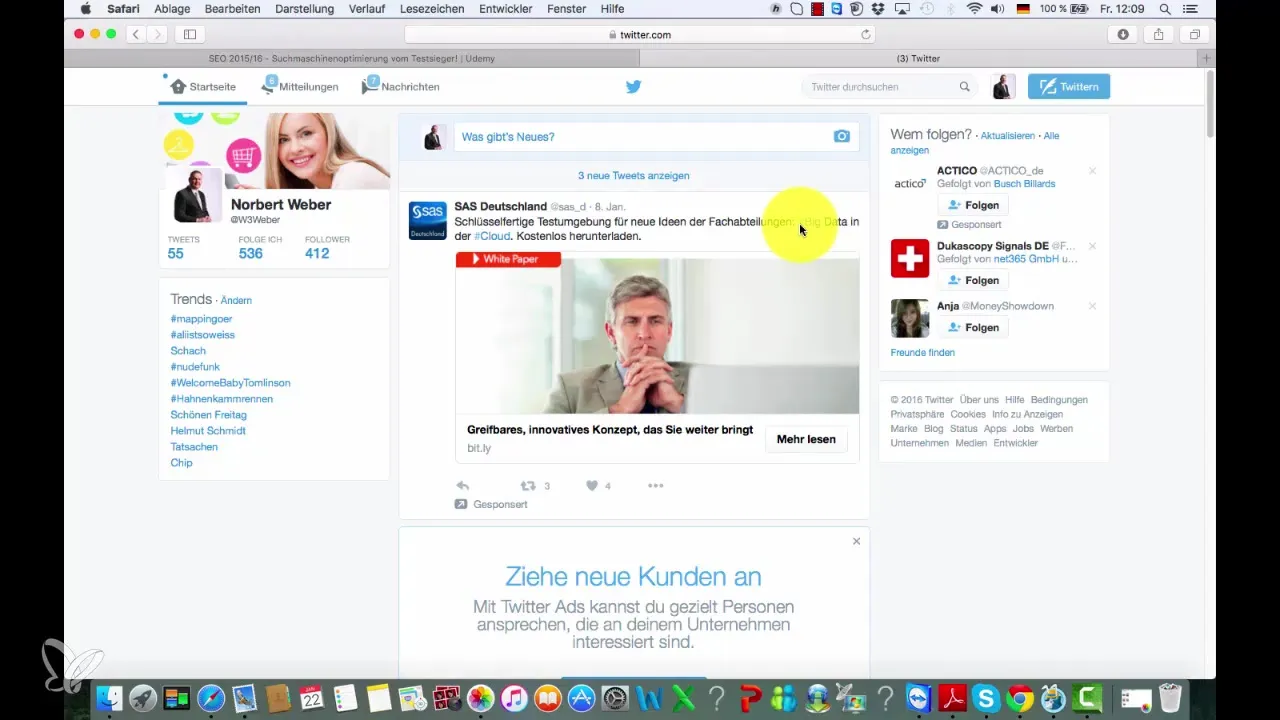Viewport: 1280px width, 720px height.
Task: Open the Darstellung menu
Action: [305, 8]
